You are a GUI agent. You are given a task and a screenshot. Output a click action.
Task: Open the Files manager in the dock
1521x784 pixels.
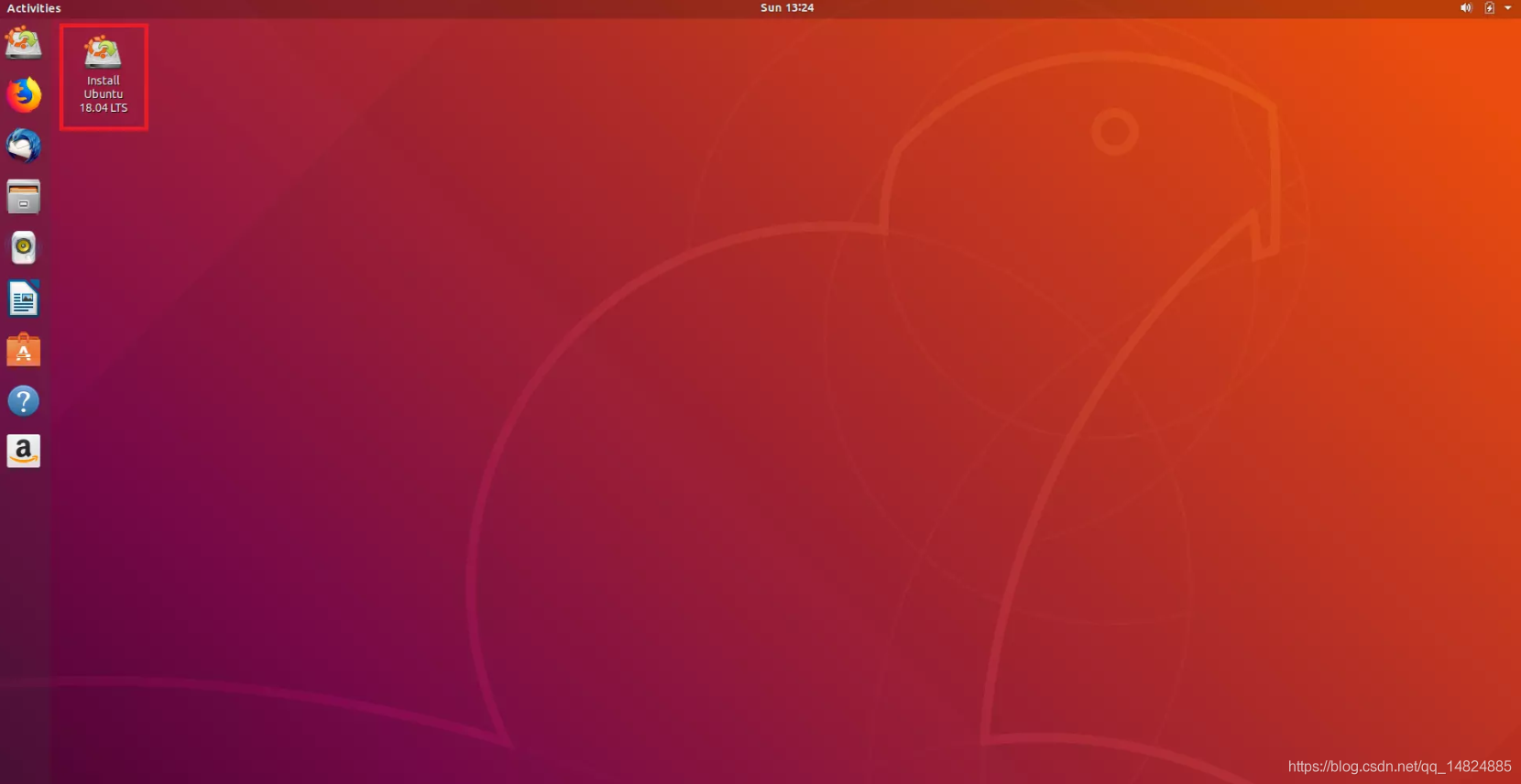24,197
